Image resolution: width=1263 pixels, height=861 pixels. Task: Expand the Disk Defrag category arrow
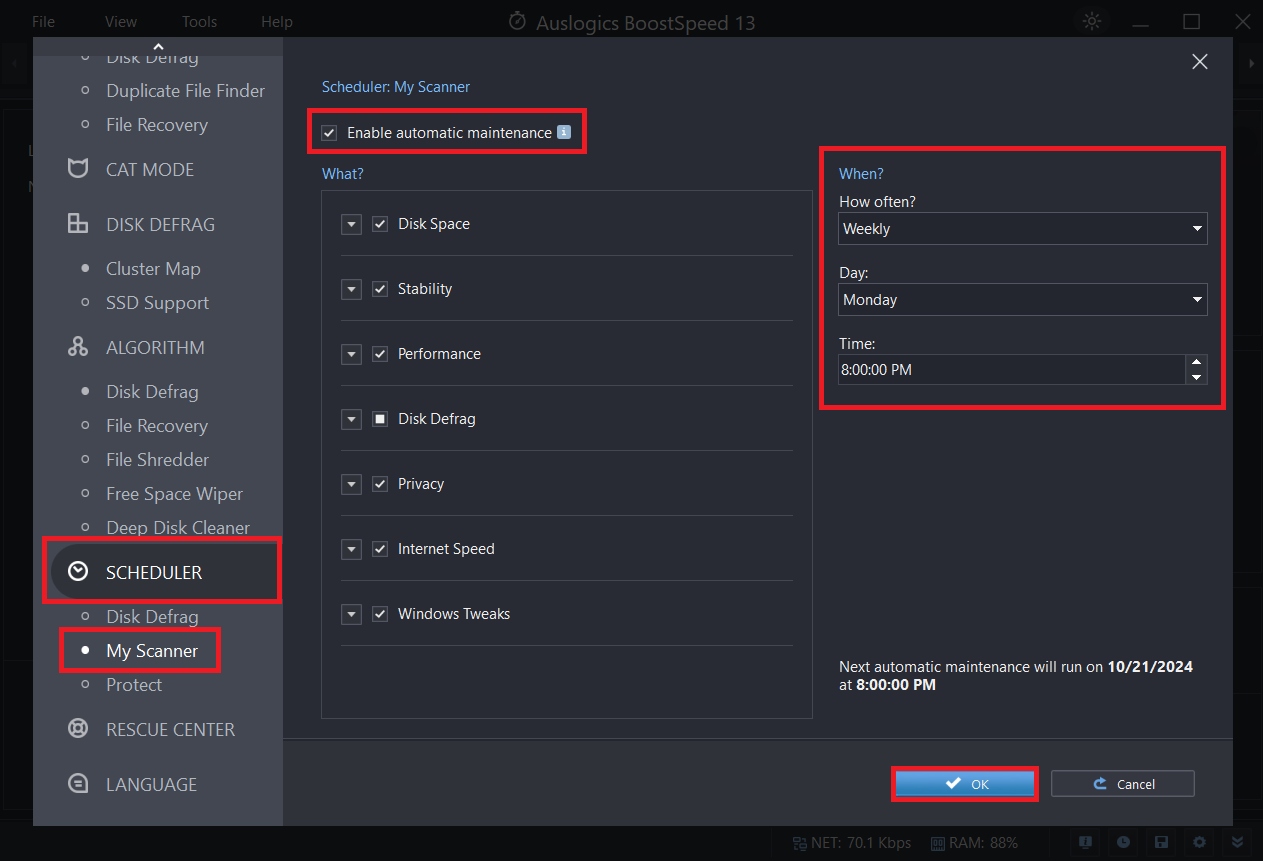351,419
